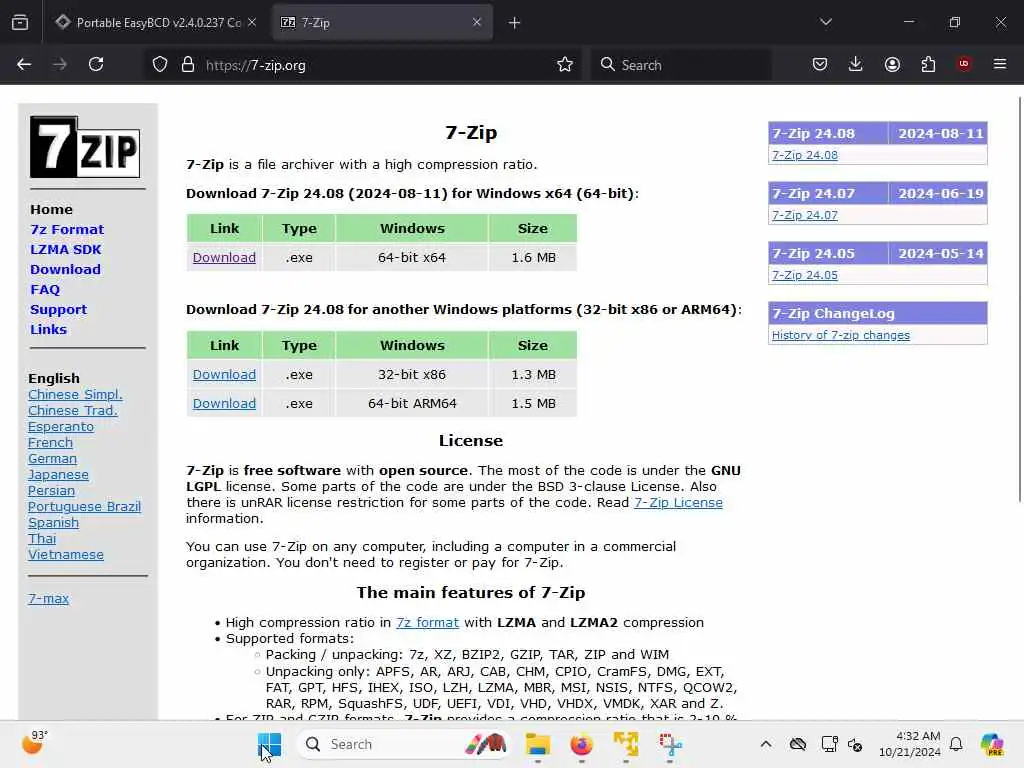Open File Explorer from the taskbar

[537, 744]
